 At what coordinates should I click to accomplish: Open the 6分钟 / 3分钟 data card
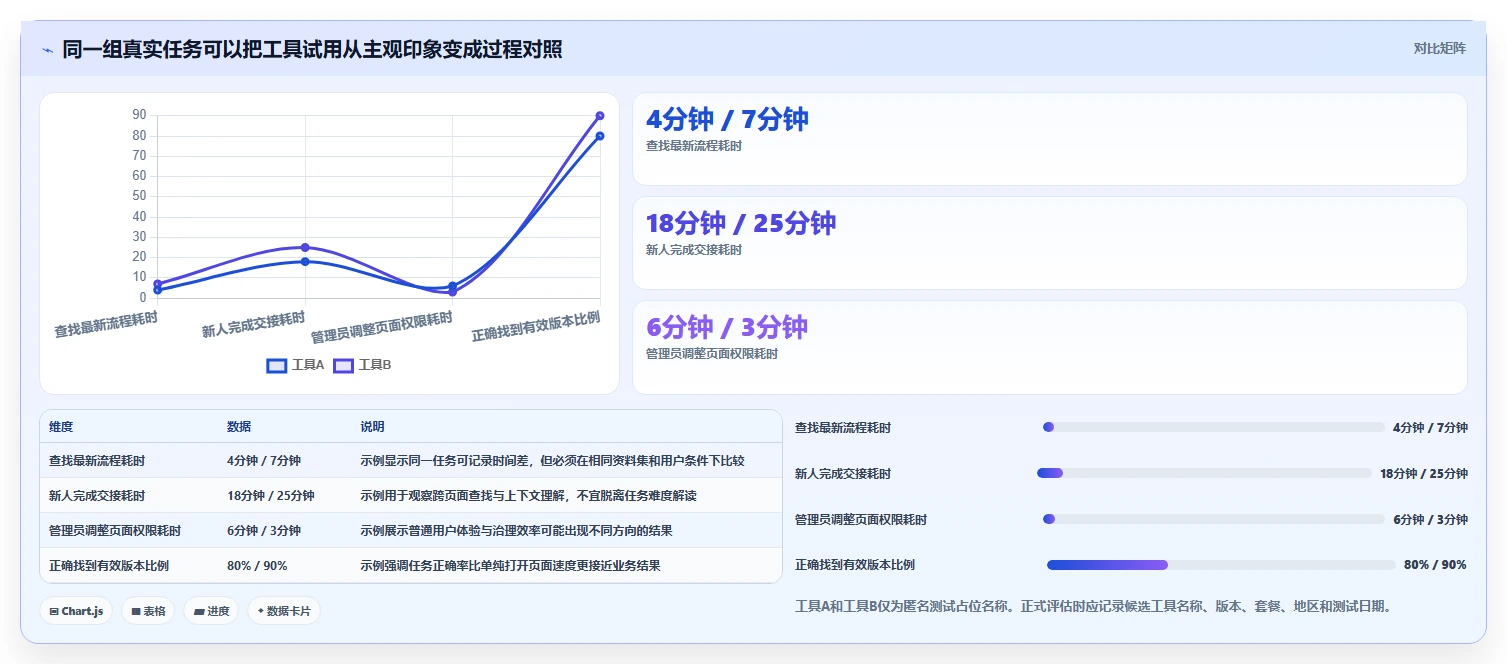(x=1050, y=347)
